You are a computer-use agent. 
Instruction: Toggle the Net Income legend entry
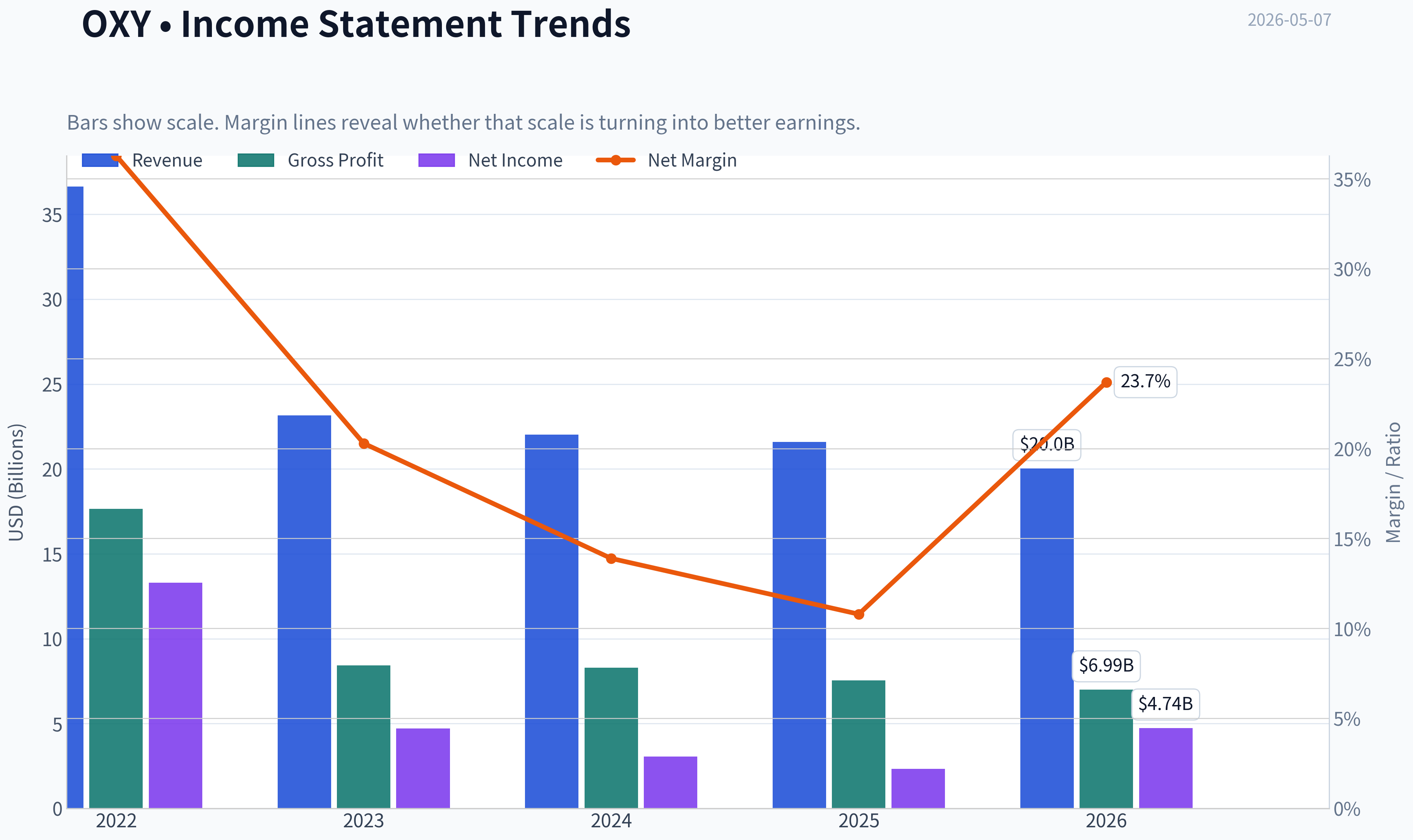point(490,160)
